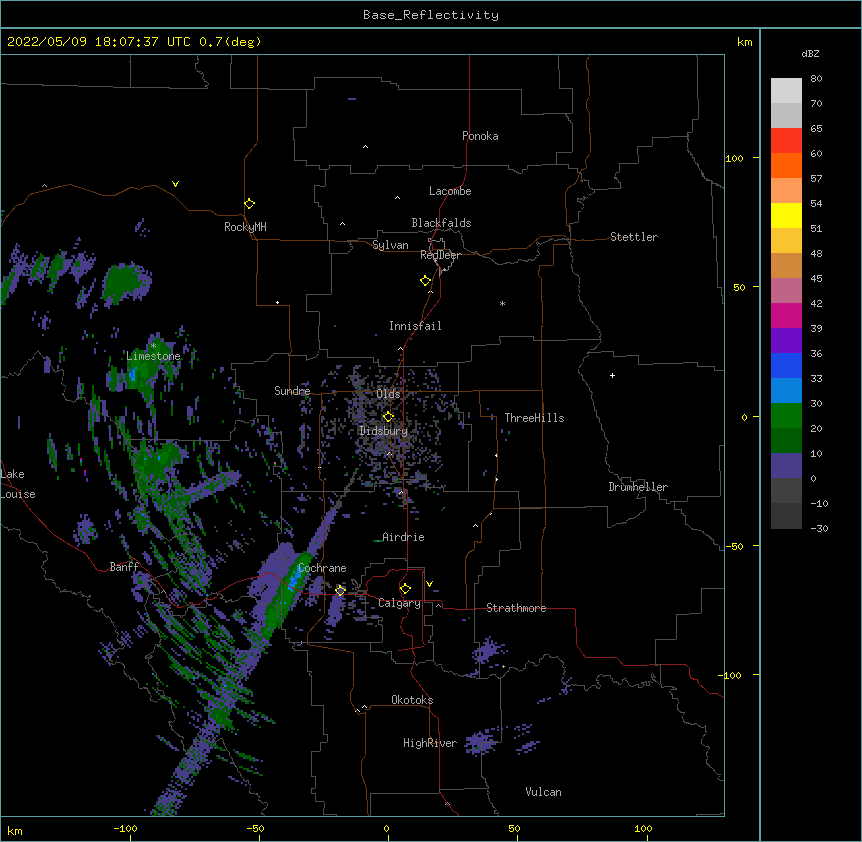Viewport: 862px width, 842px height.
Task: Pick the magenta 39-42 dBZ legend swatch
Action: (786, 315)
